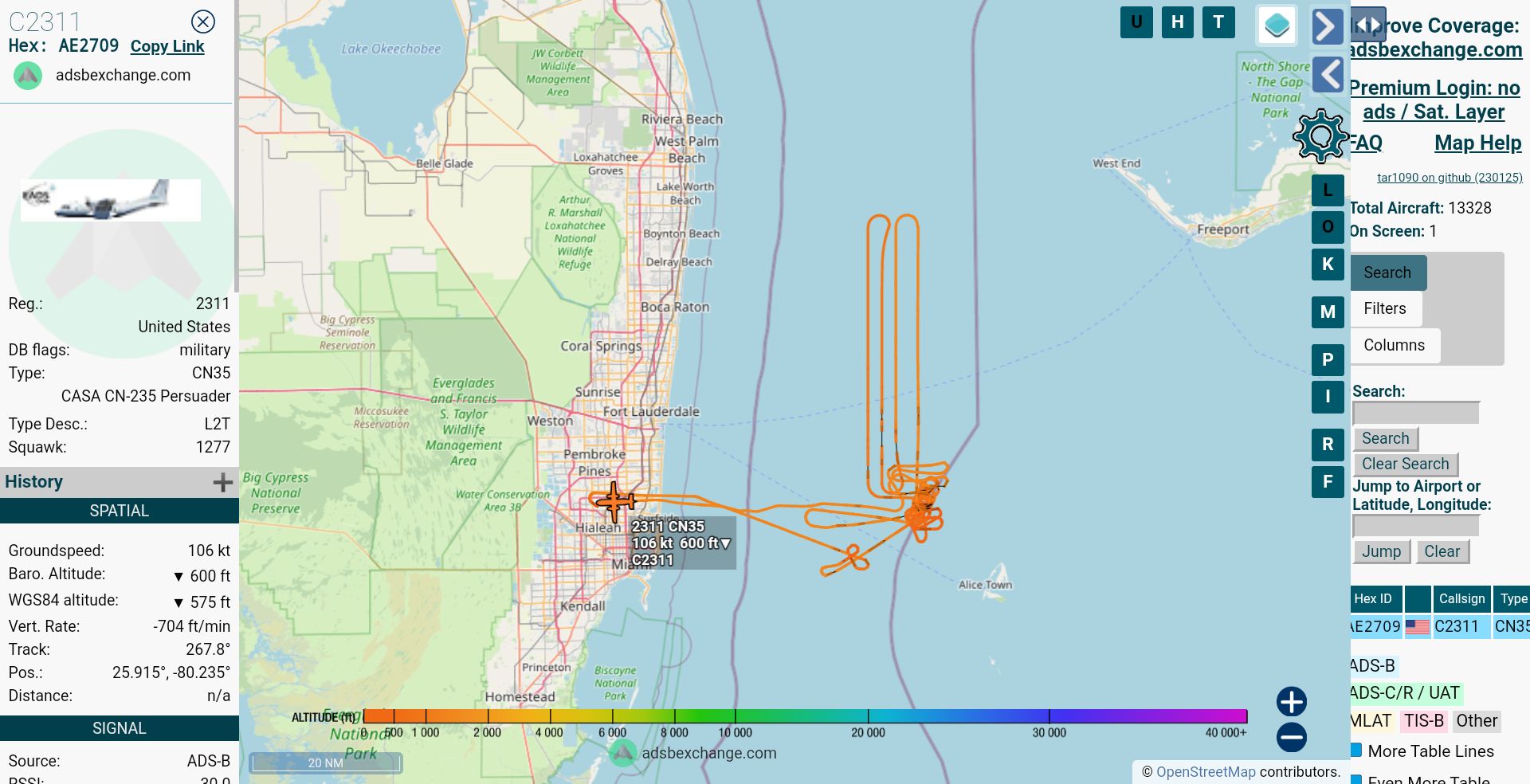Toggle the I map option button
The height and width of the screenshot is (784, 1530).
[1328, 397]
